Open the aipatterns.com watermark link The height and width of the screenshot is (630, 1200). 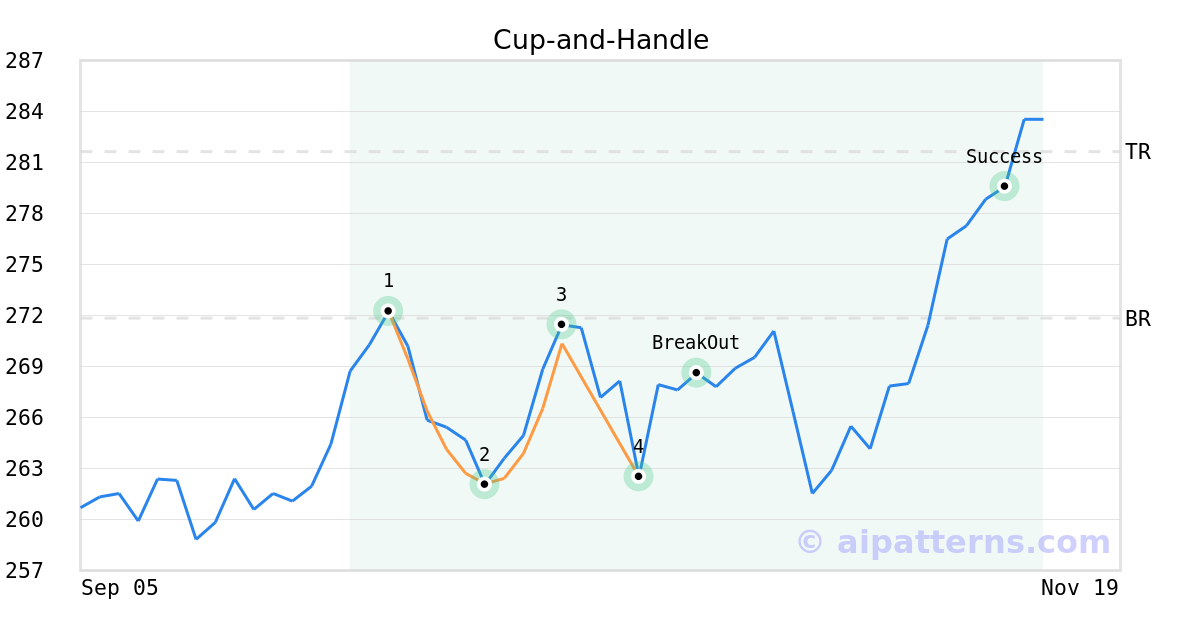(953, 542)
